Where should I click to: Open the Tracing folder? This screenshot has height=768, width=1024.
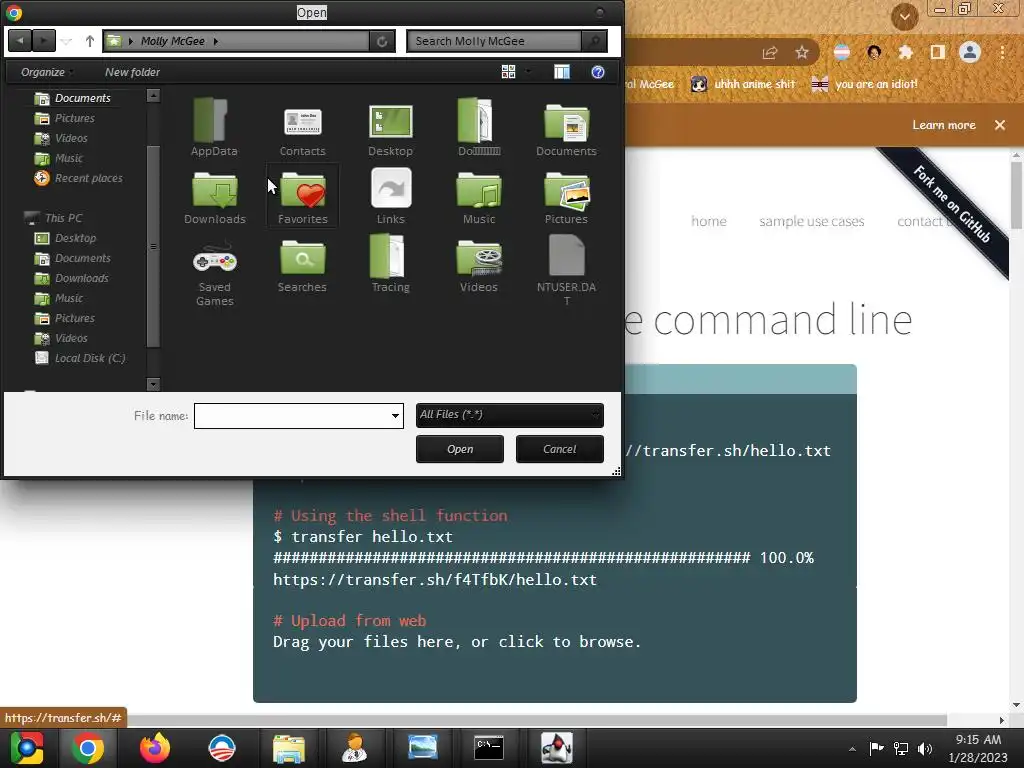(391, 264)
